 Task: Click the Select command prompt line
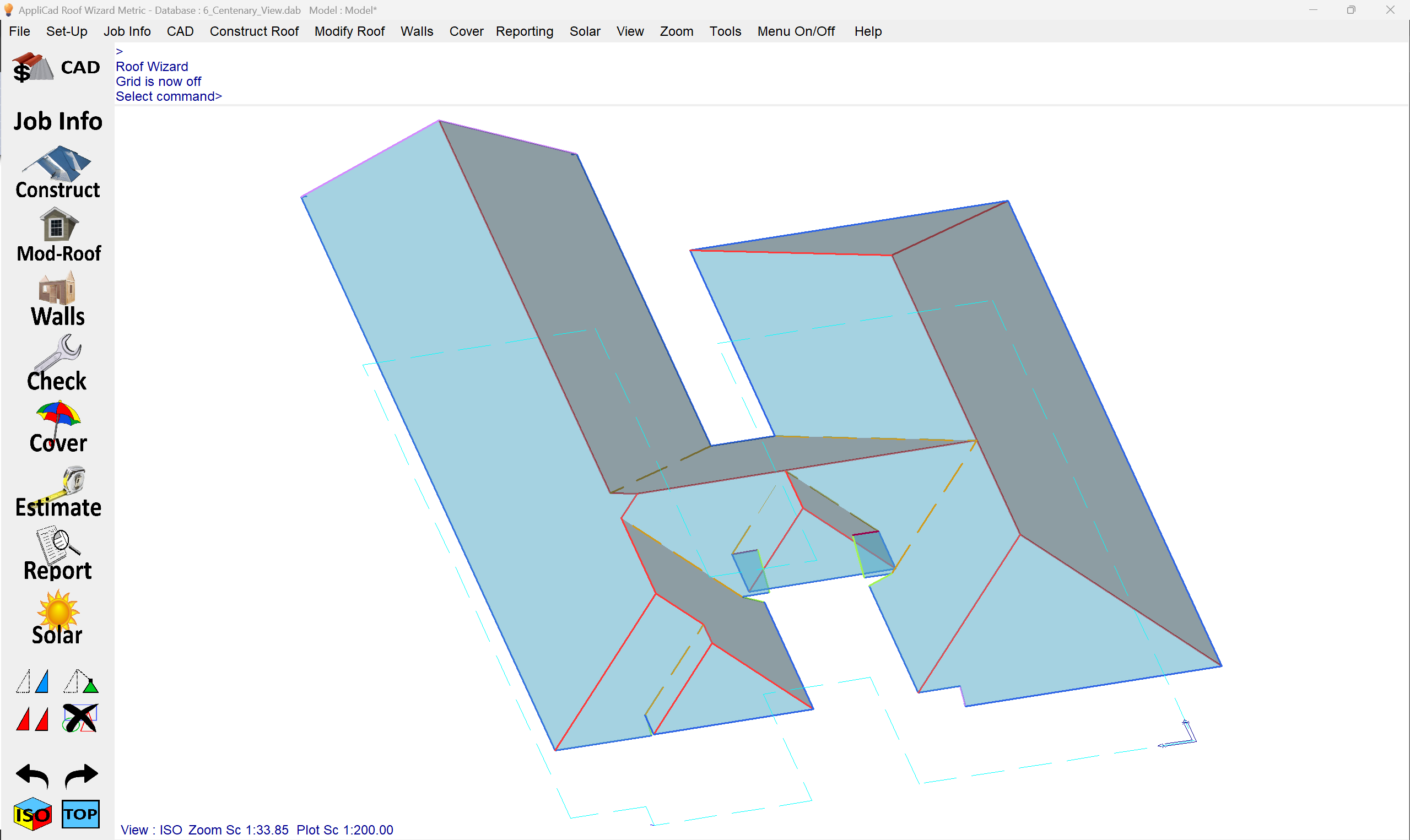pyautogui.click(x=169, y=96)
